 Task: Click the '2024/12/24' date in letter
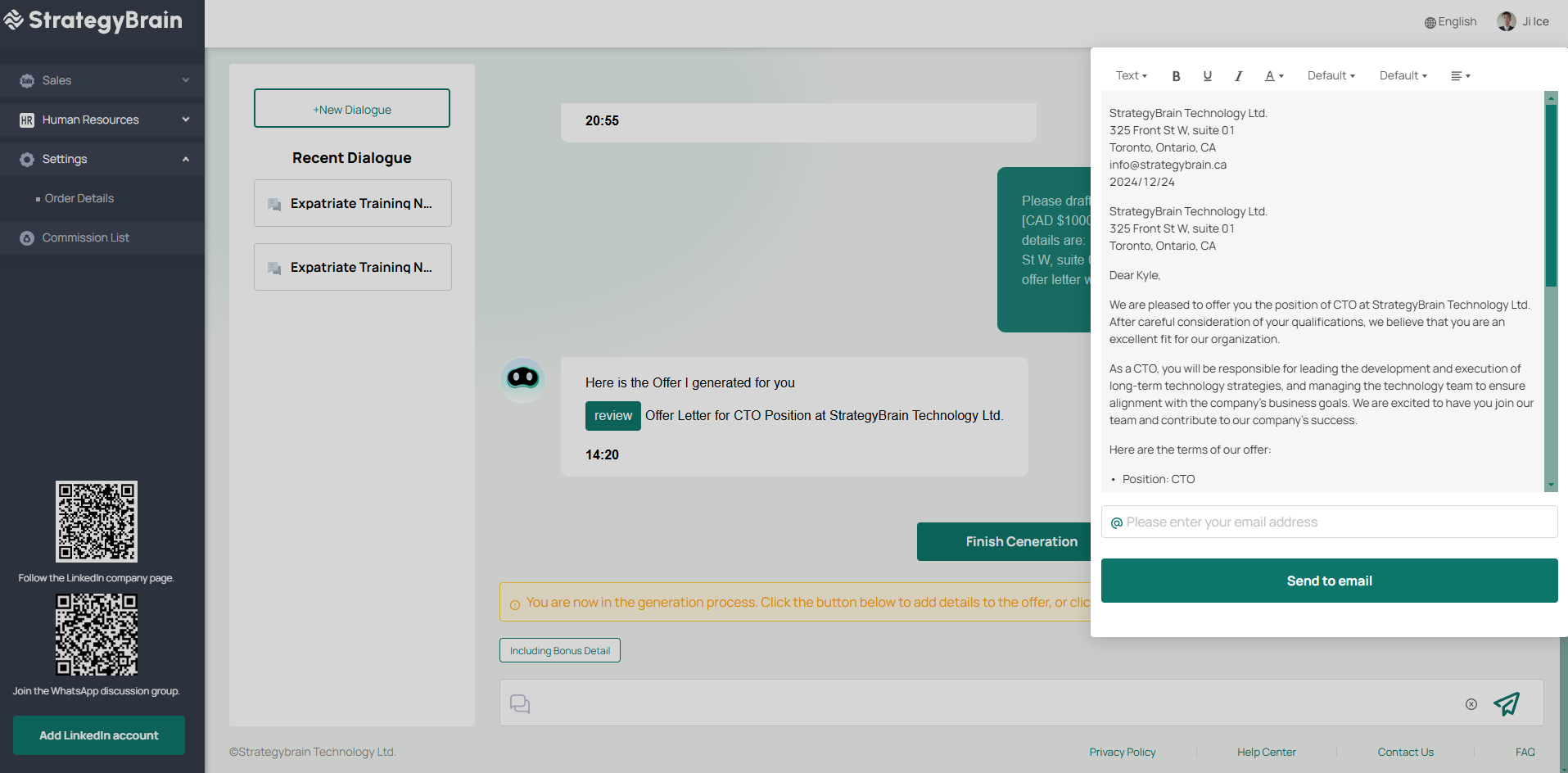[1142, 182]
